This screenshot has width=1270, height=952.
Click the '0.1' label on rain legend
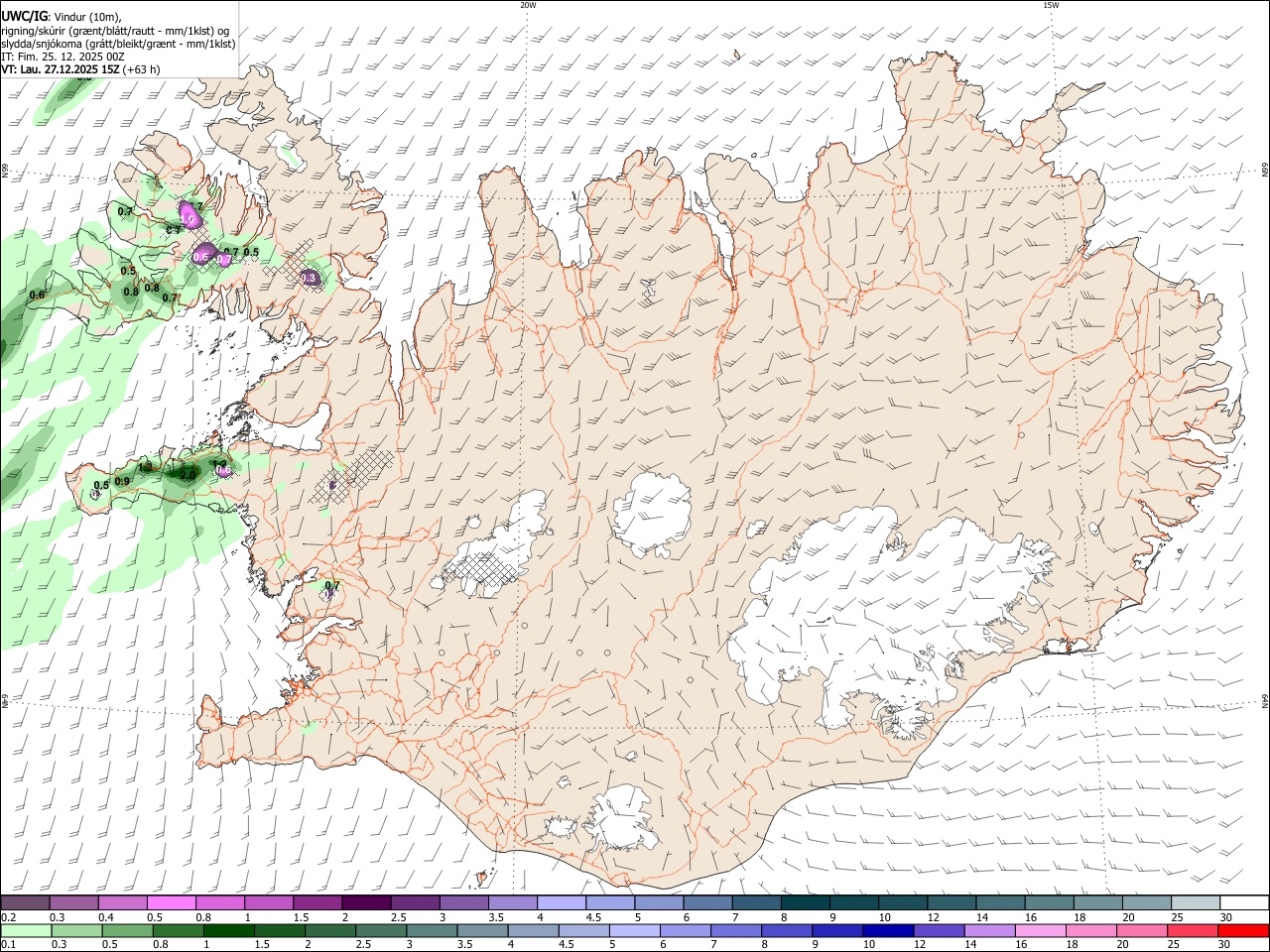point(8,944)
